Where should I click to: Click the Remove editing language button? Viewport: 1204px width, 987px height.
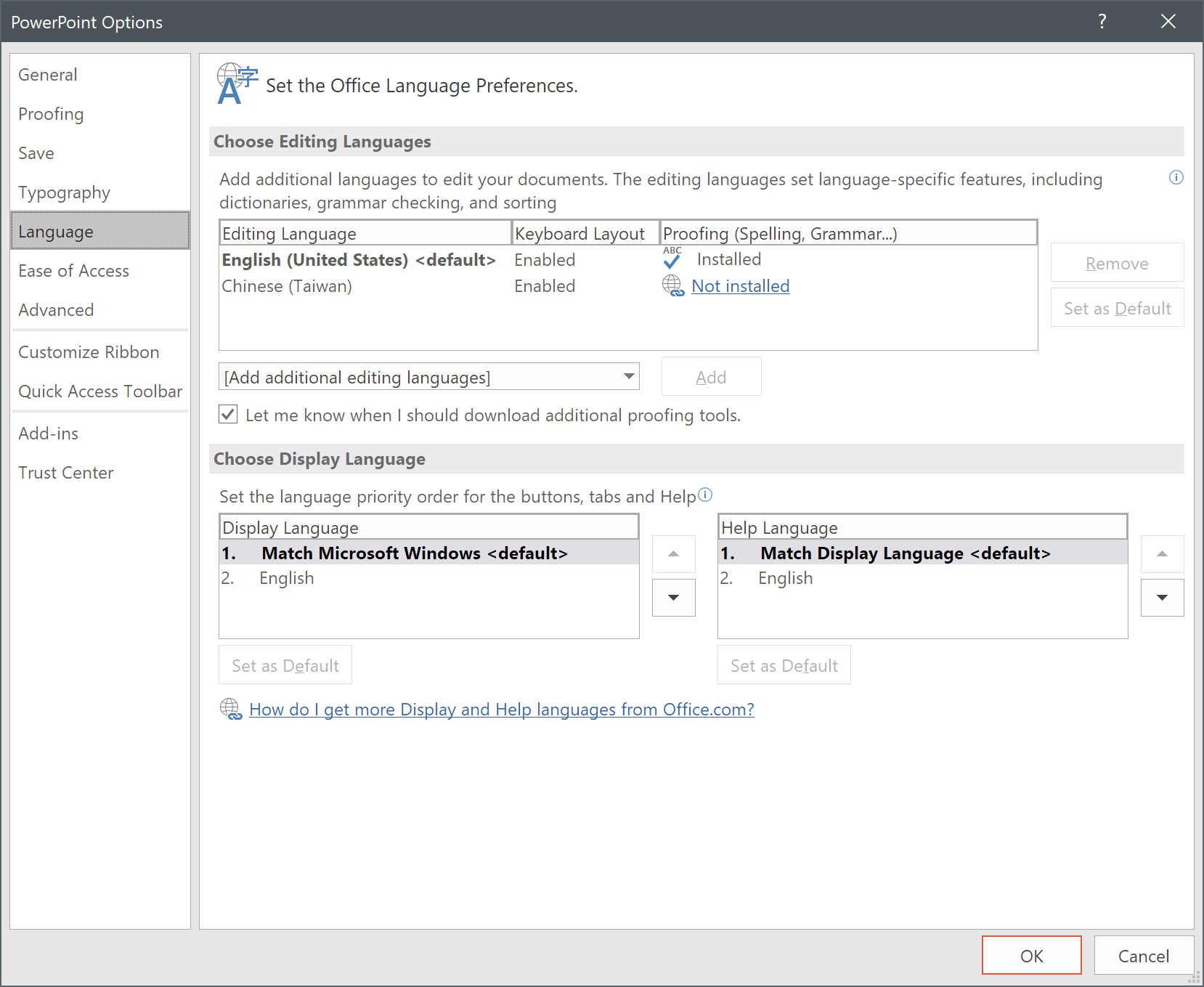(x=1117, y=263)
